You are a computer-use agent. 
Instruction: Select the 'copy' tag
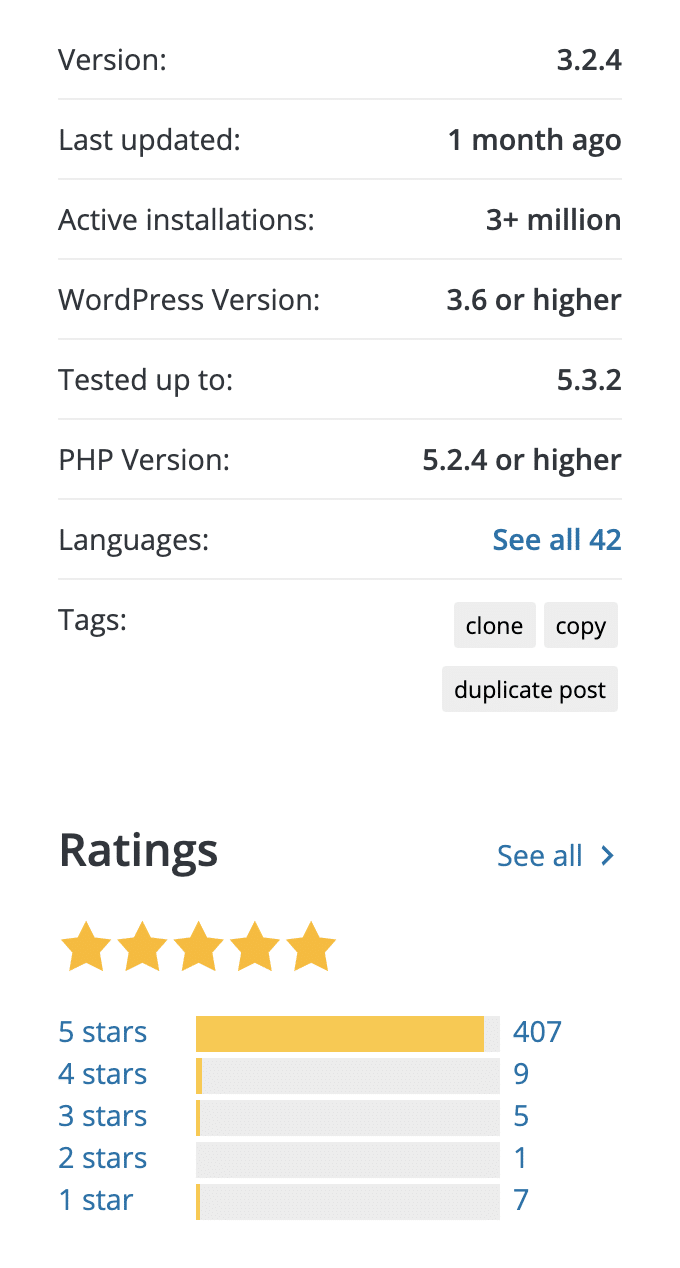click(580, 626)
